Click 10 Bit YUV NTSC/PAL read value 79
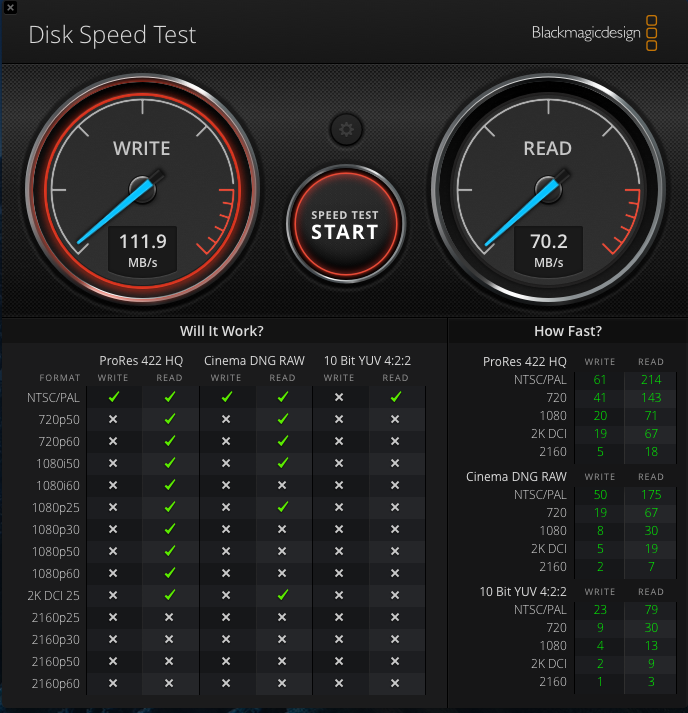 tap(651, 610)
